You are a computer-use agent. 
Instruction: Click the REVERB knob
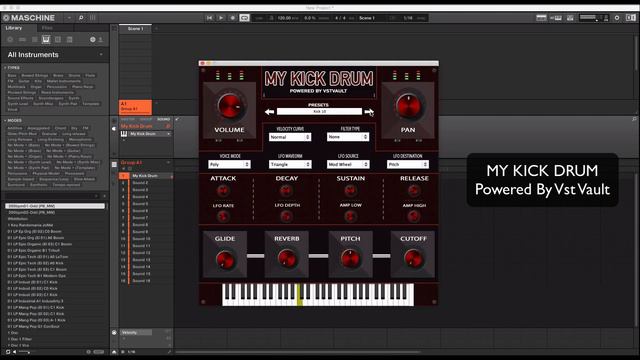(x=287, y=259)
